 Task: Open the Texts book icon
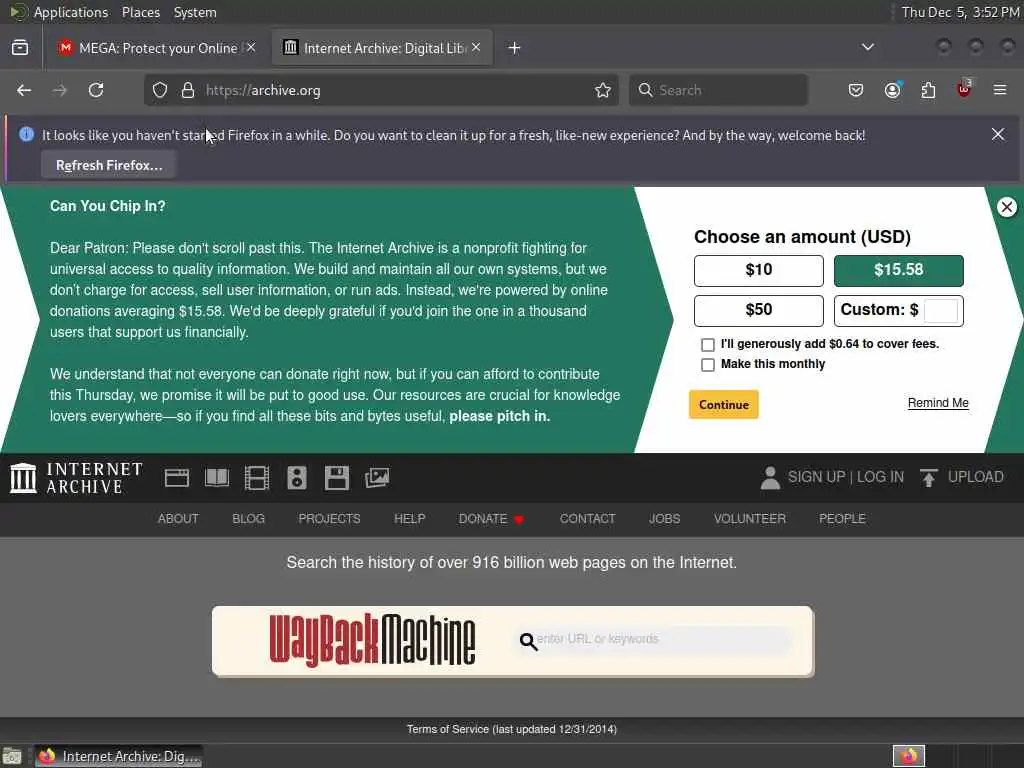pyautogui.click(x=217, y=478)
